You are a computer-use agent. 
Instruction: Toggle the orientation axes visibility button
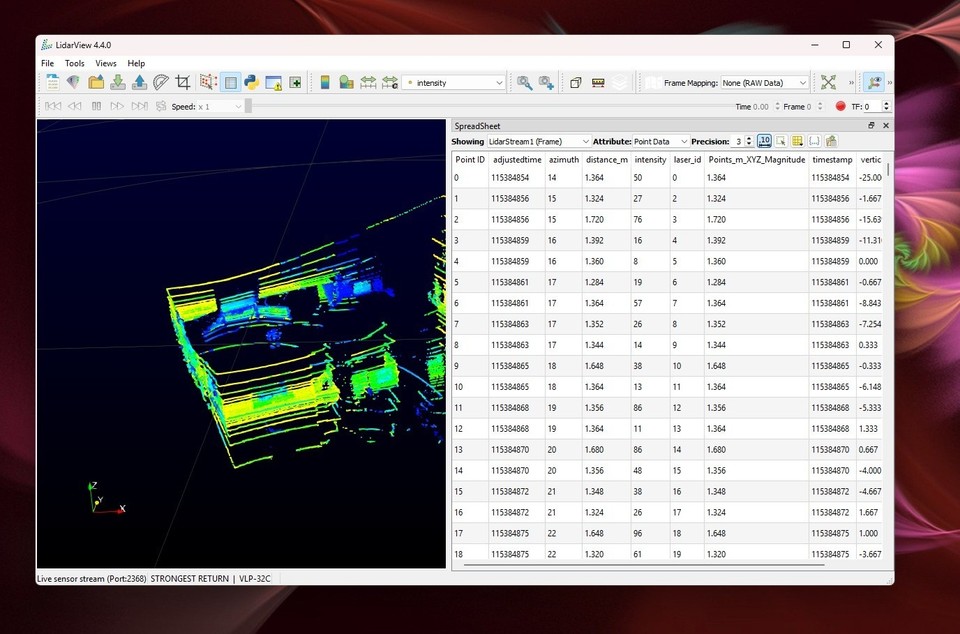(874, 82)
